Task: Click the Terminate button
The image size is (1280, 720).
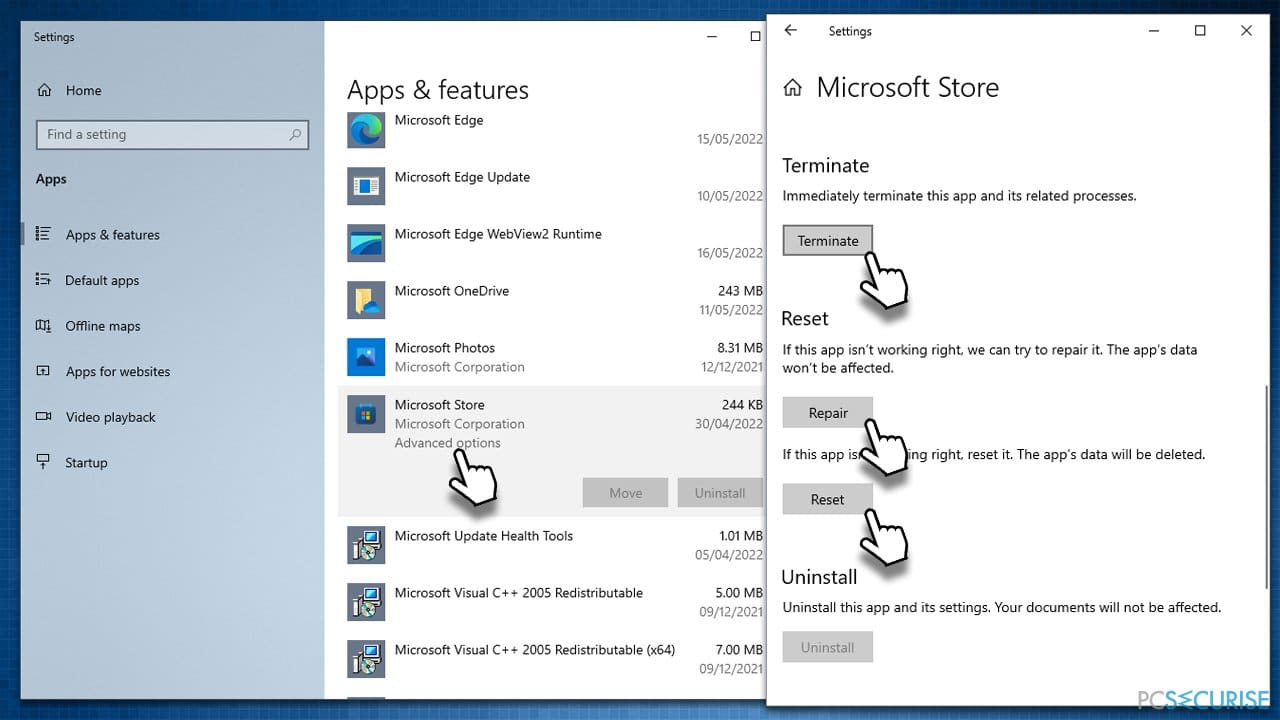Action: click(827, 240)
